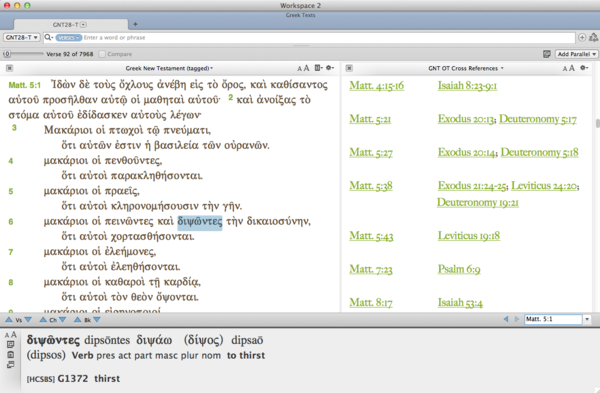Enable the Compare checkbox

click(102, 54)
